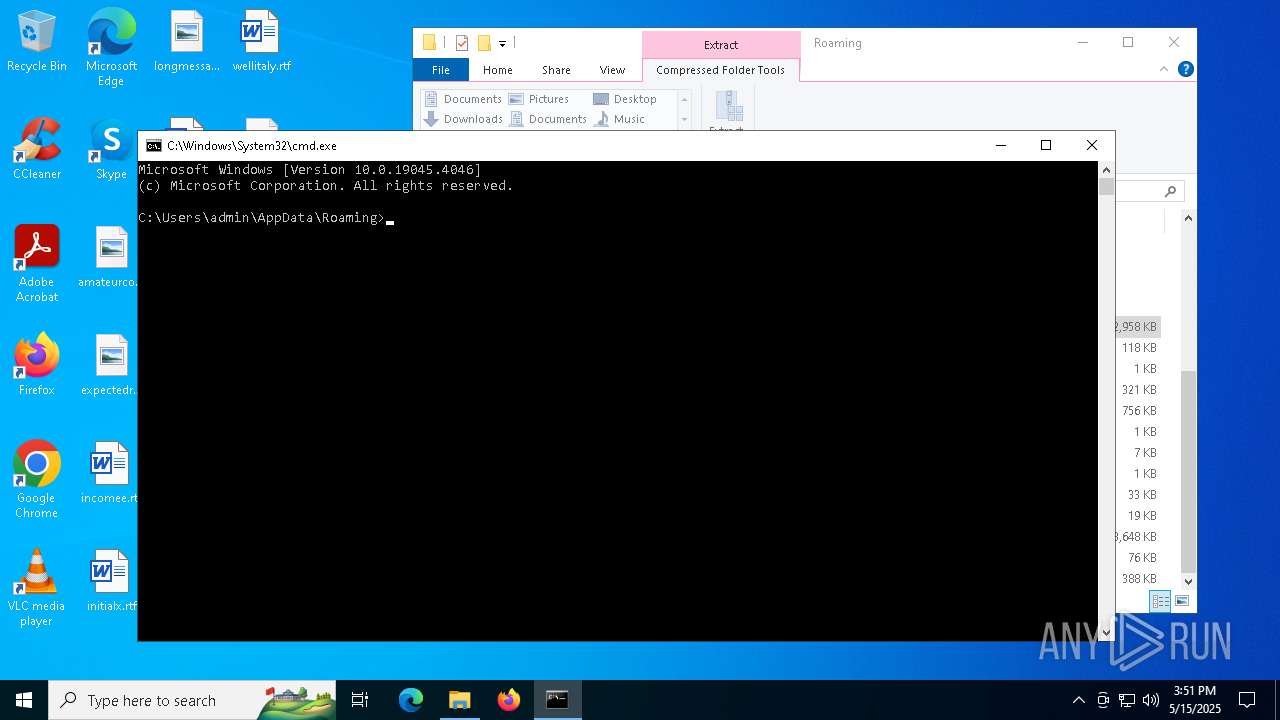This screenshot has height=720, width=1280.
Task: Open the volume control in system tray
Action: click(1150, 700)
